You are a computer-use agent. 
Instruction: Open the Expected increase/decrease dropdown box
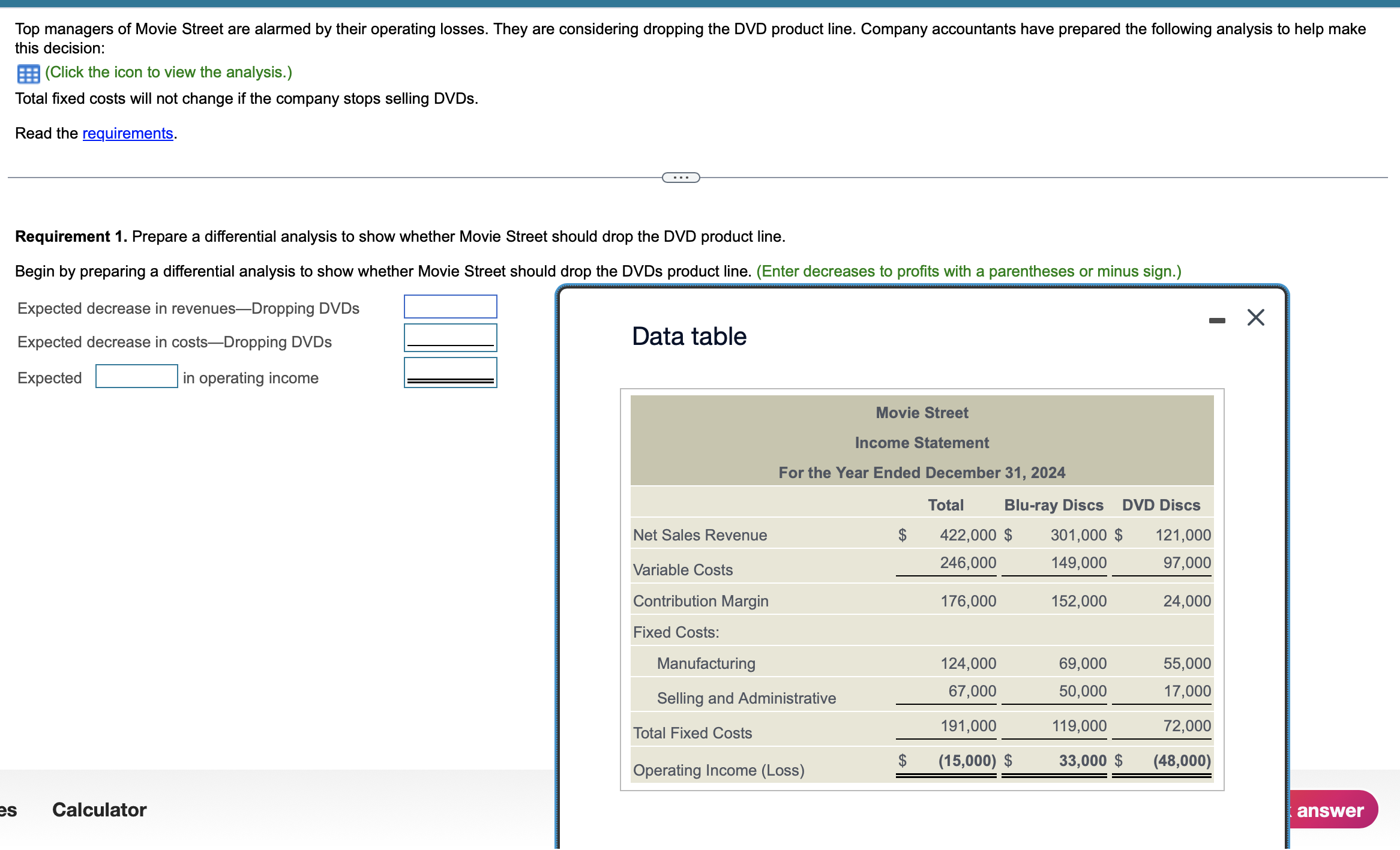pos(136,377)
